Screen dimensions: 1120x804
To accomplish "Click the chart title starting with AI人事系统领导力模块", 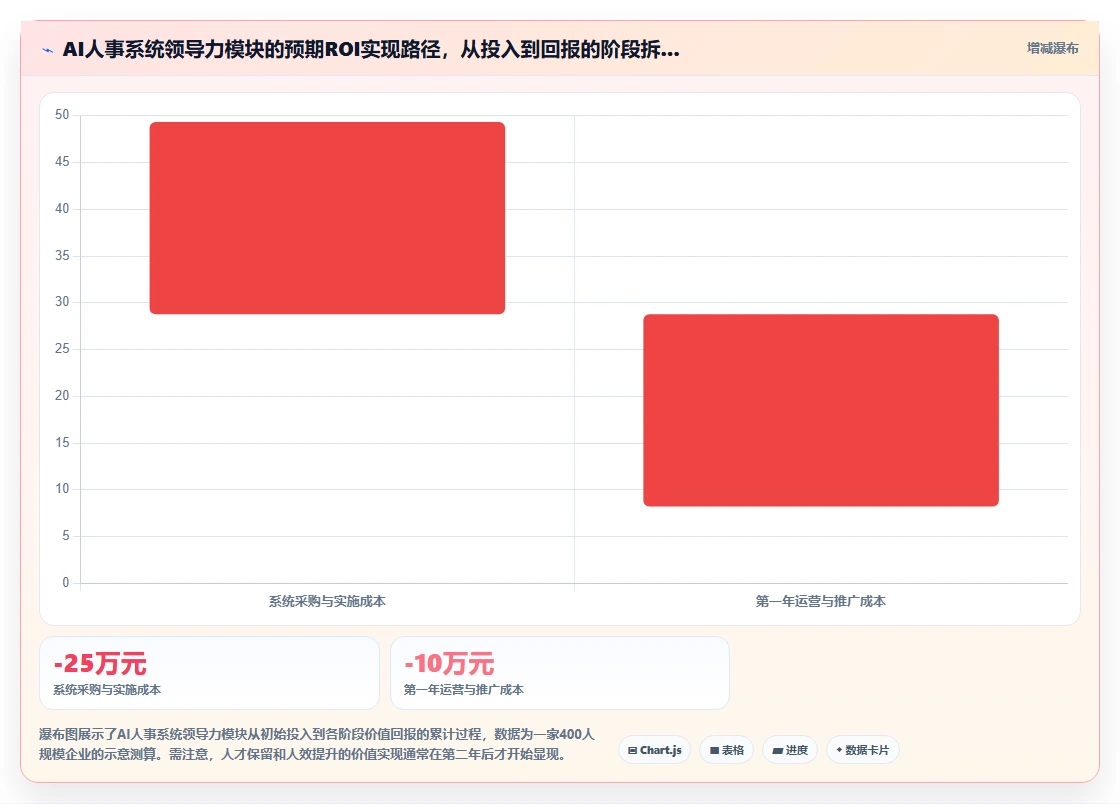I will (371, 49).
